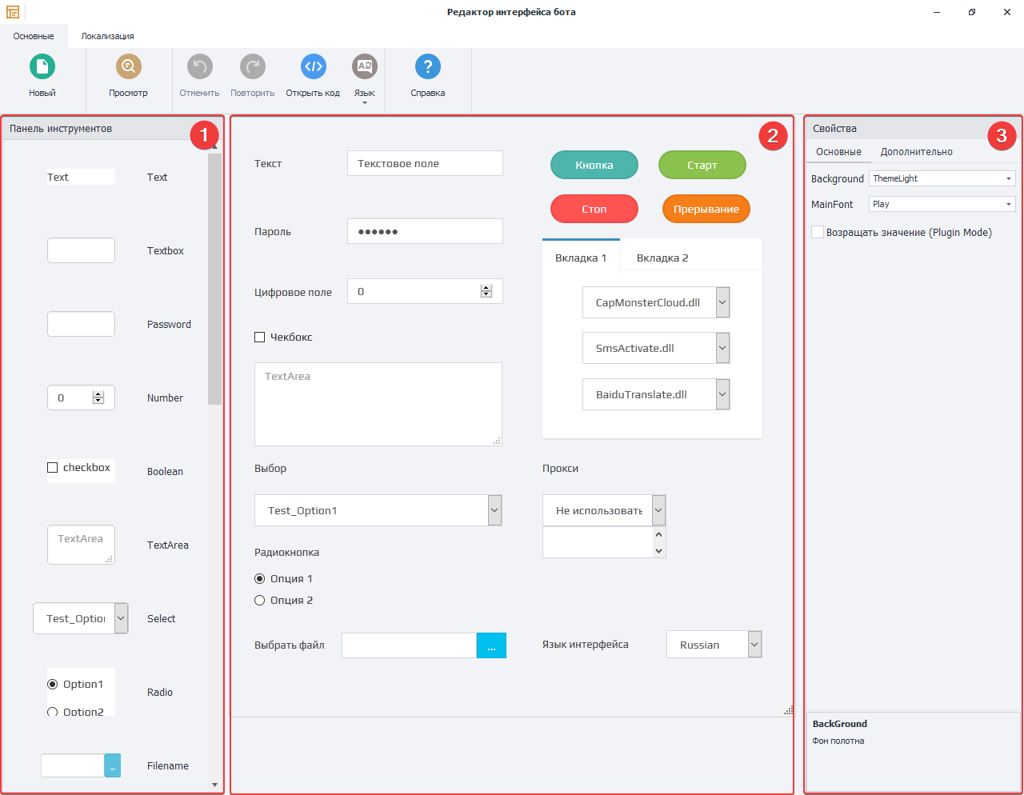Screen dimensions: 1024x795
Task: Enable Возвращать значение (Plugin Mode)
Action: pyautogui.click(x=817, y=231)
